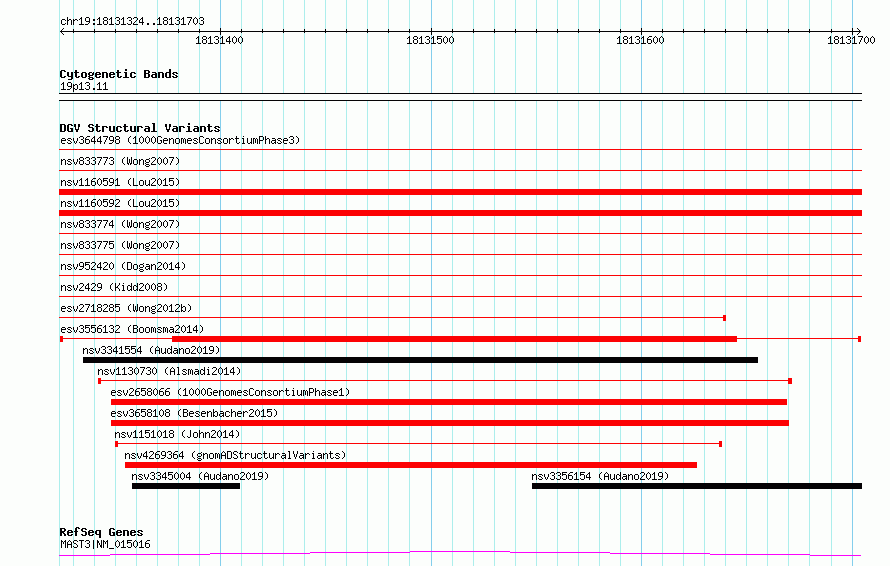Open variant esv2718285 (Wong2012b)
Viewport: 890px width, 566px height.
pyautogui.click(x=126, y=308)
